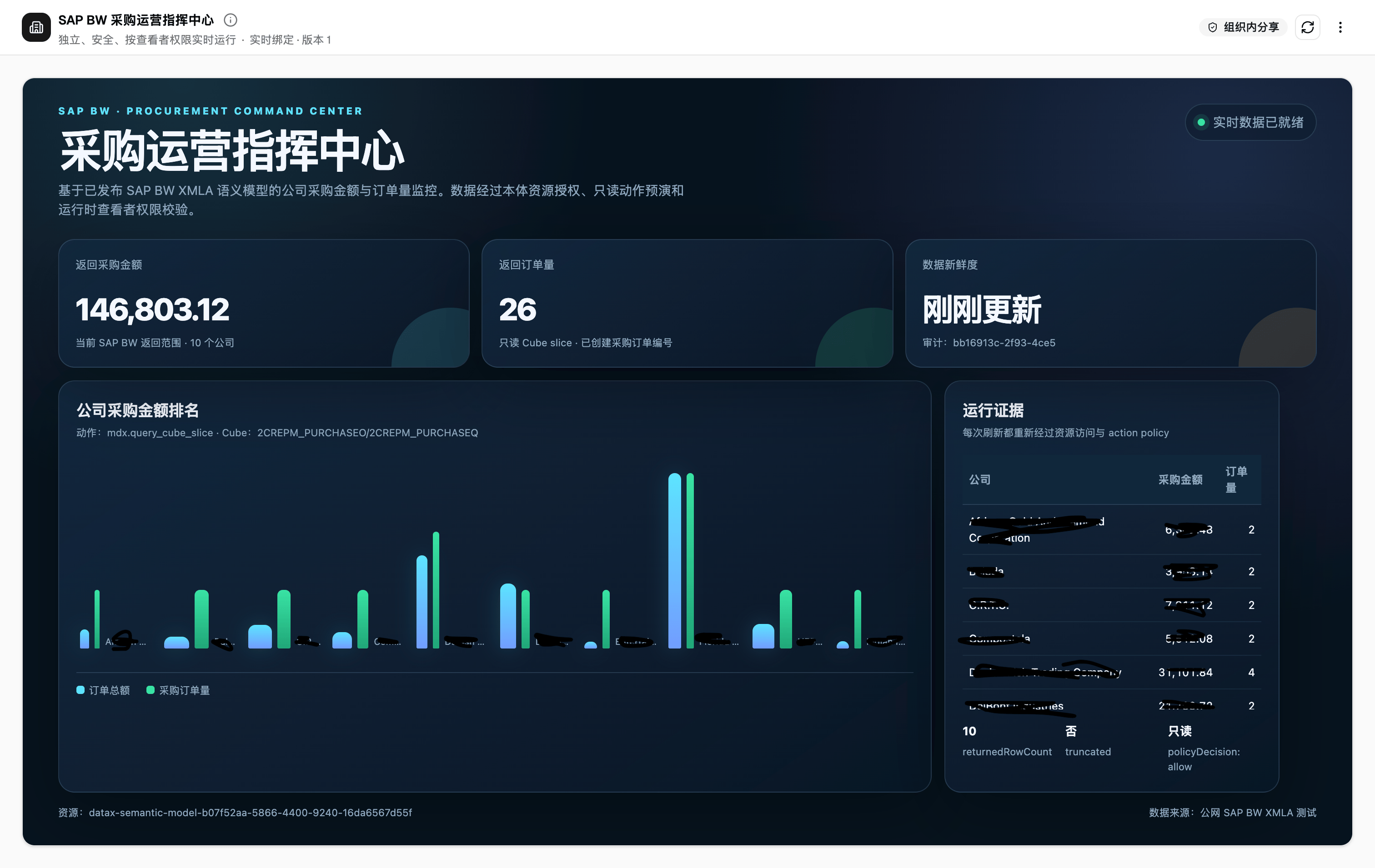Open the info icon beside the title
The height and width of the screenshot is (868, 1375).
[230, 20]
